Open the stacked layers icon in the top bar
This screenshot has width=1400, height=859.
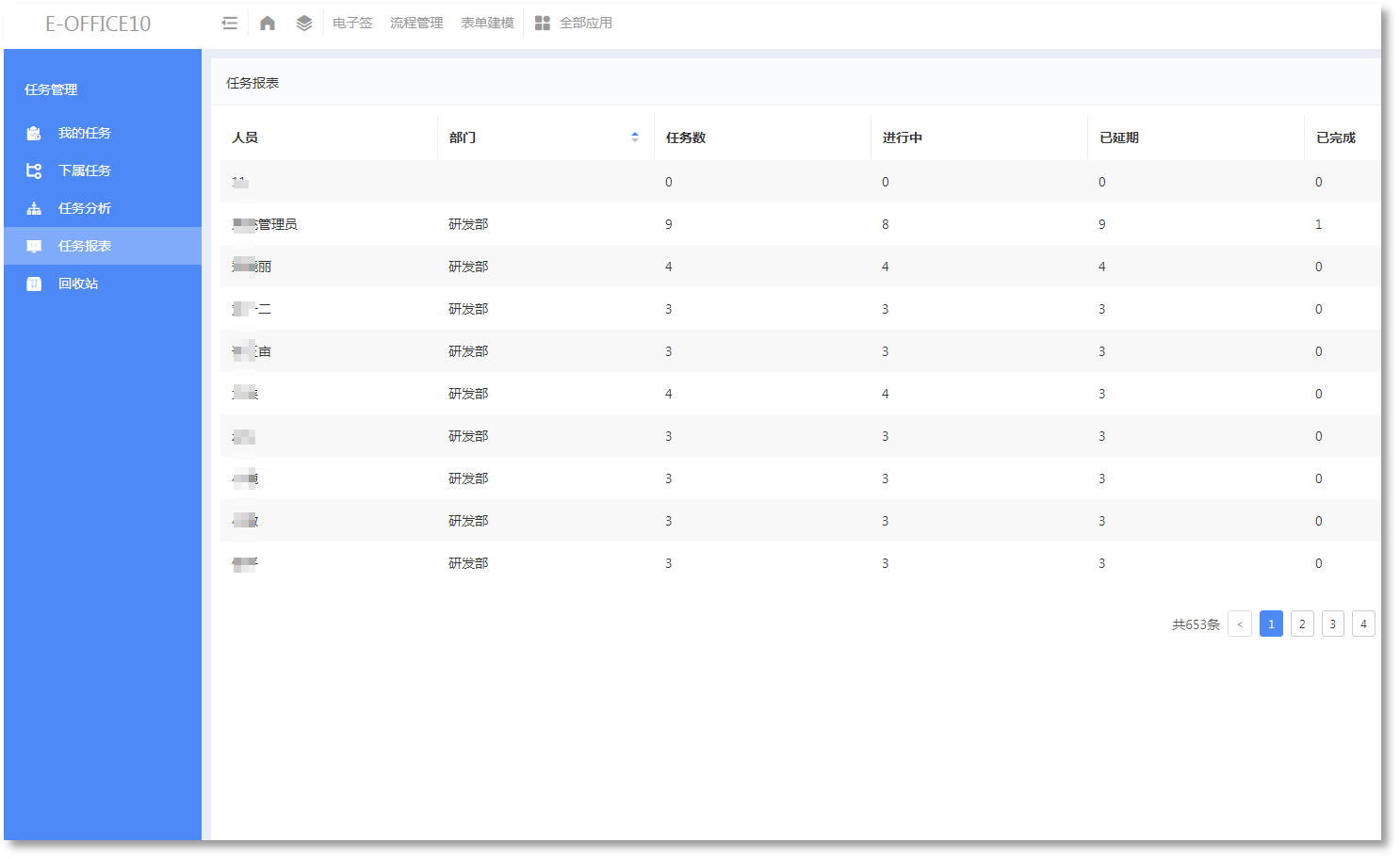(304, 24)
